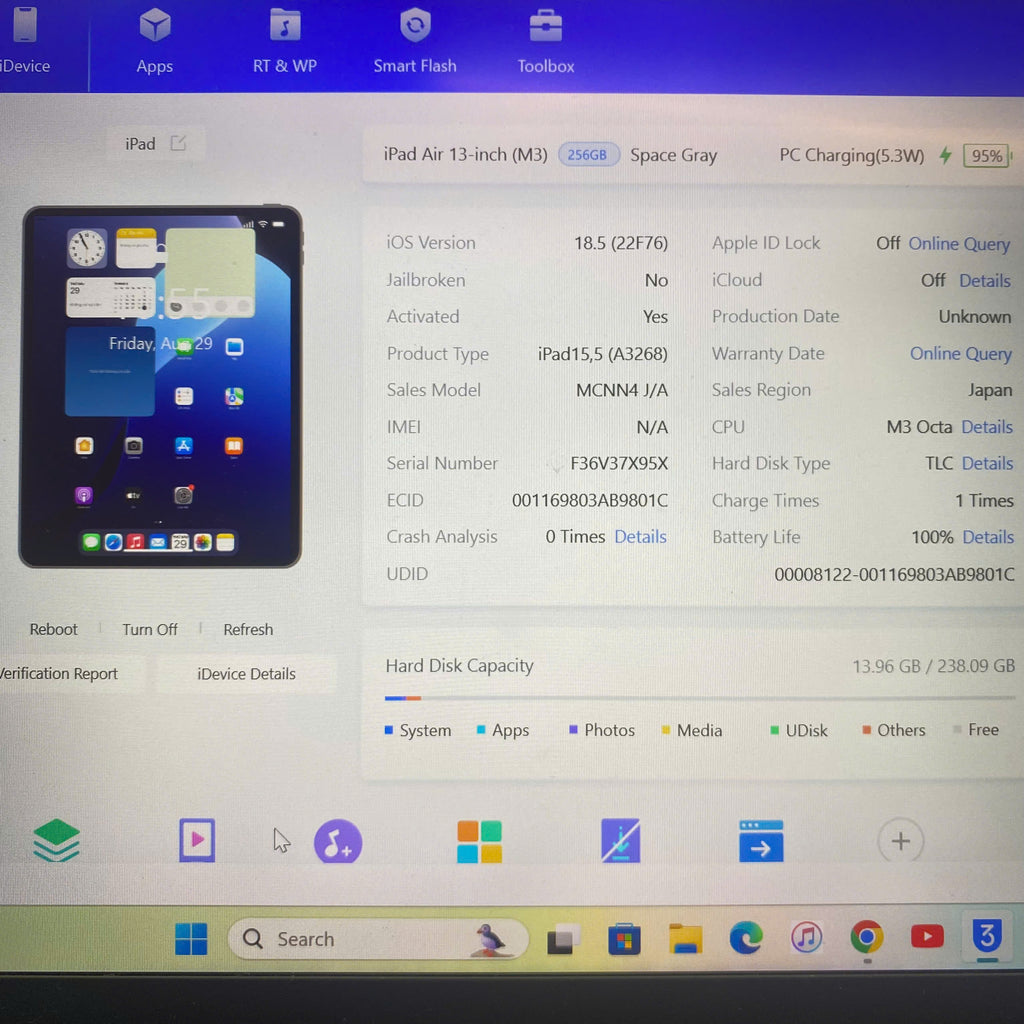Open the green stacked layers tool

click(57, 840)
